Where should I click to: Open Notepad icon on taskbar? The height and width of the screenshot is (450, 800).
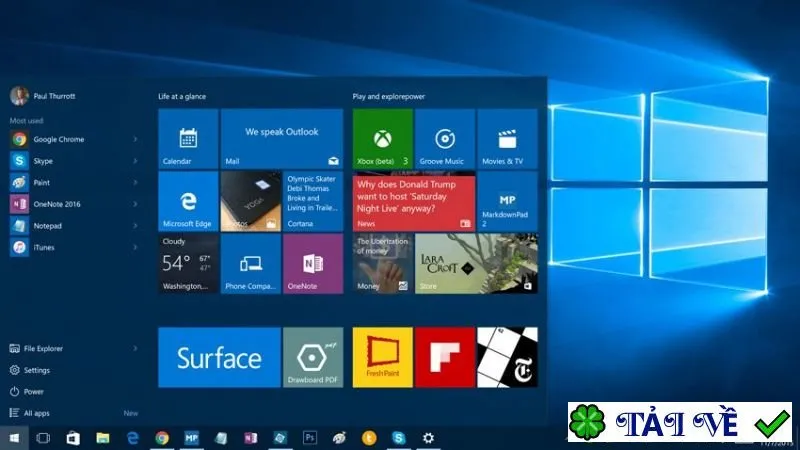click(x=221, y=438)
